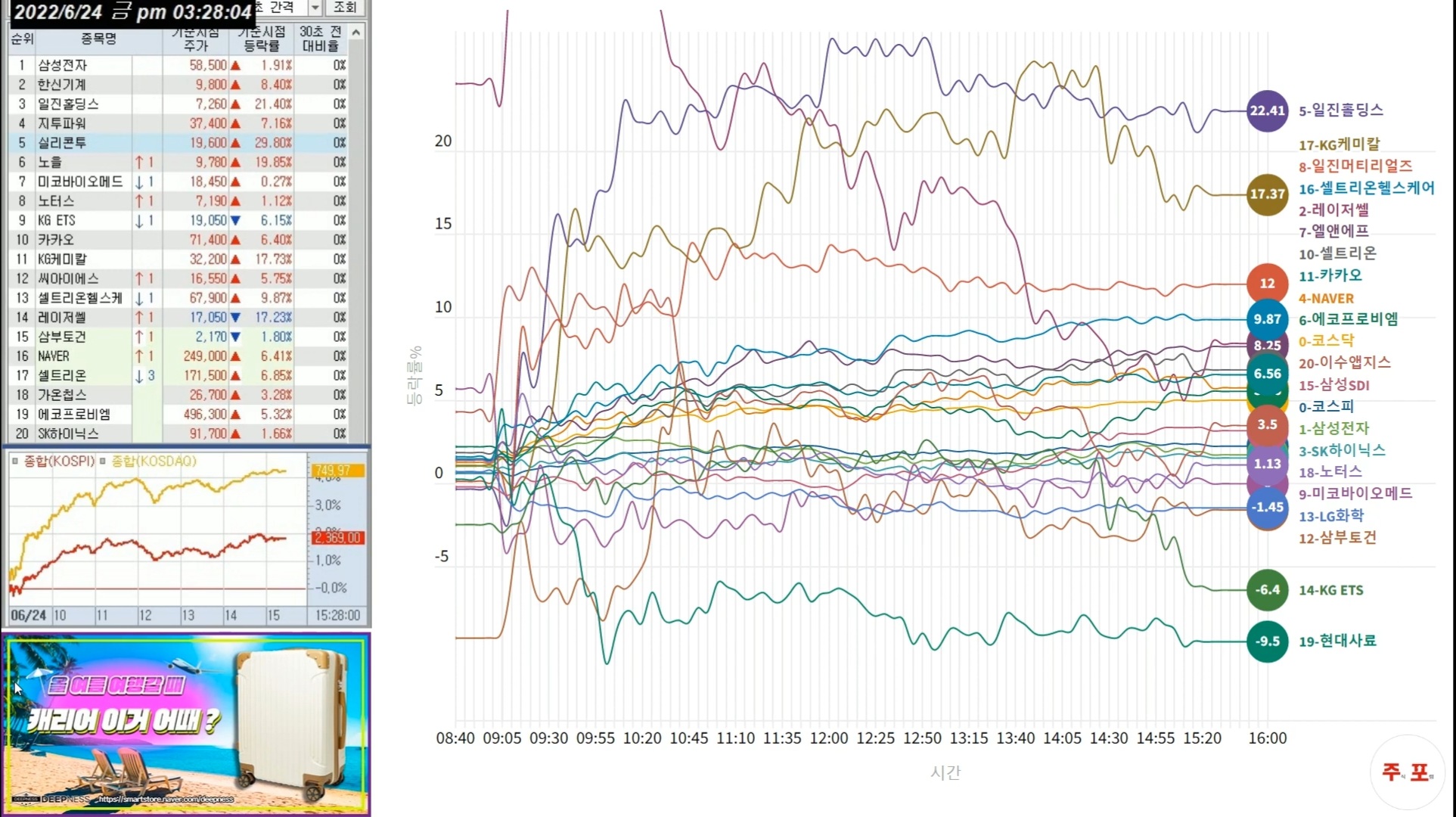Click the 749.97 KOSDAQ value tag
Image resolution: width=1456 pixels, height=817 pixels.
pyautogui.click(x=337, y=471)
